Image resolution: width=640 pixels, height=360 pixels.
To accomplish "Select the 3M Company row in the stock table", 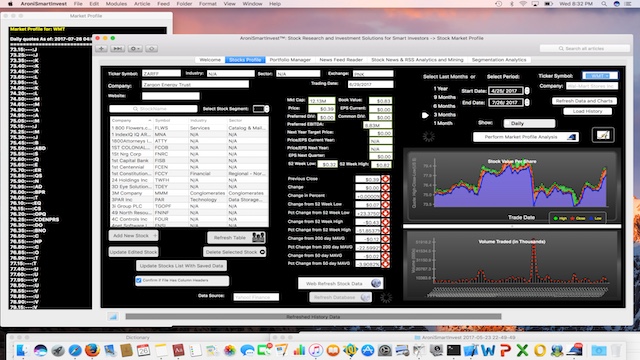I will 189,193.
